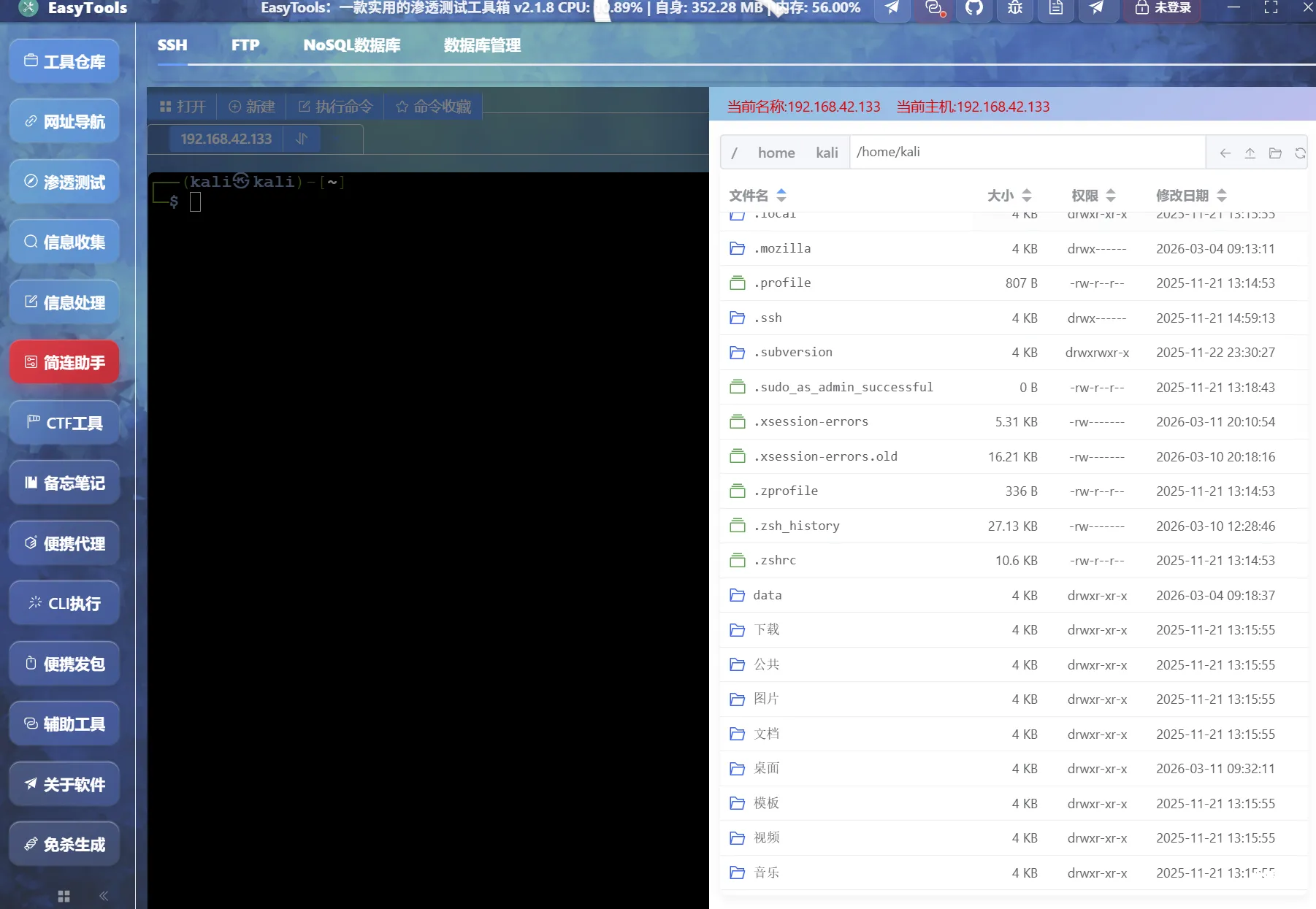This screenshot has height=909, width=1316.
Task: Expand the 权限 column sorter
Action: pos(1112,196)
